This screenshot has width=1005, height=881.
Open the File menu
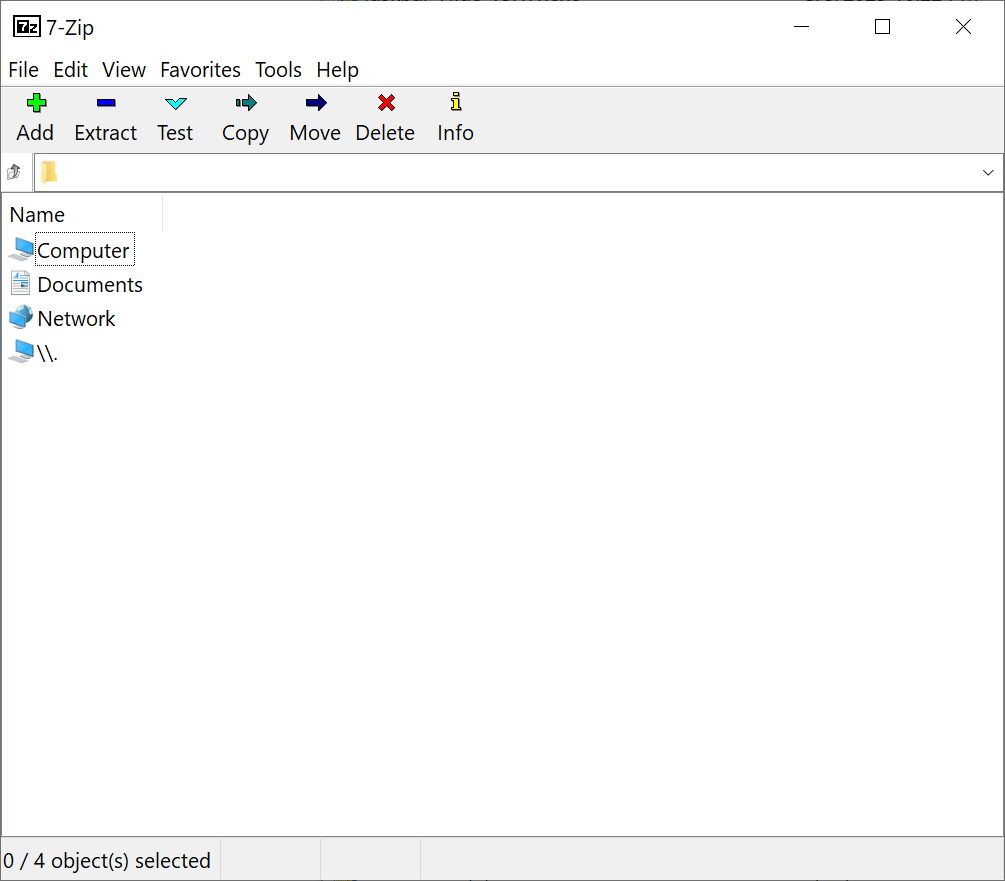(x=23, y=69)
